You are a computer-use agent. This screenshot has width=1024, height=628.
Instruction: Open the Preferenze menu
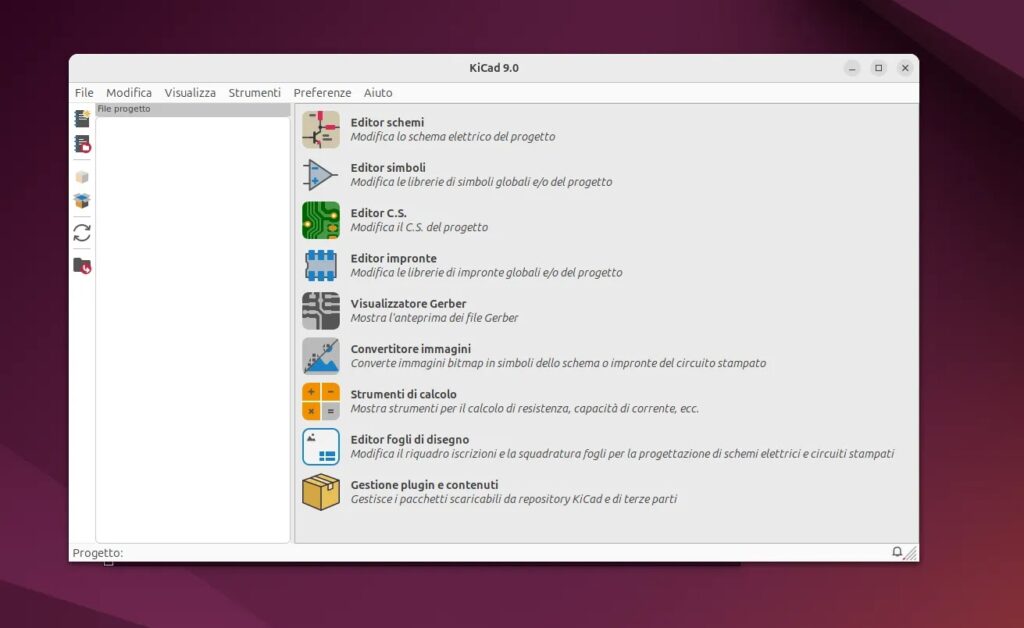click(322, 92)
